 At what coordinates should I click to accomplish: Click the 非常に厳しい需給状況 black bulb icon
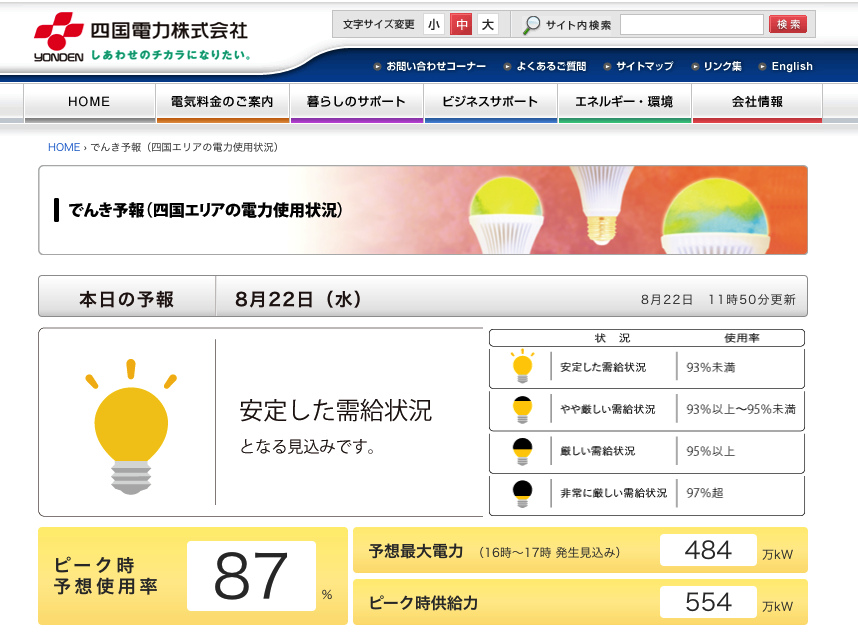coord(522,493)
